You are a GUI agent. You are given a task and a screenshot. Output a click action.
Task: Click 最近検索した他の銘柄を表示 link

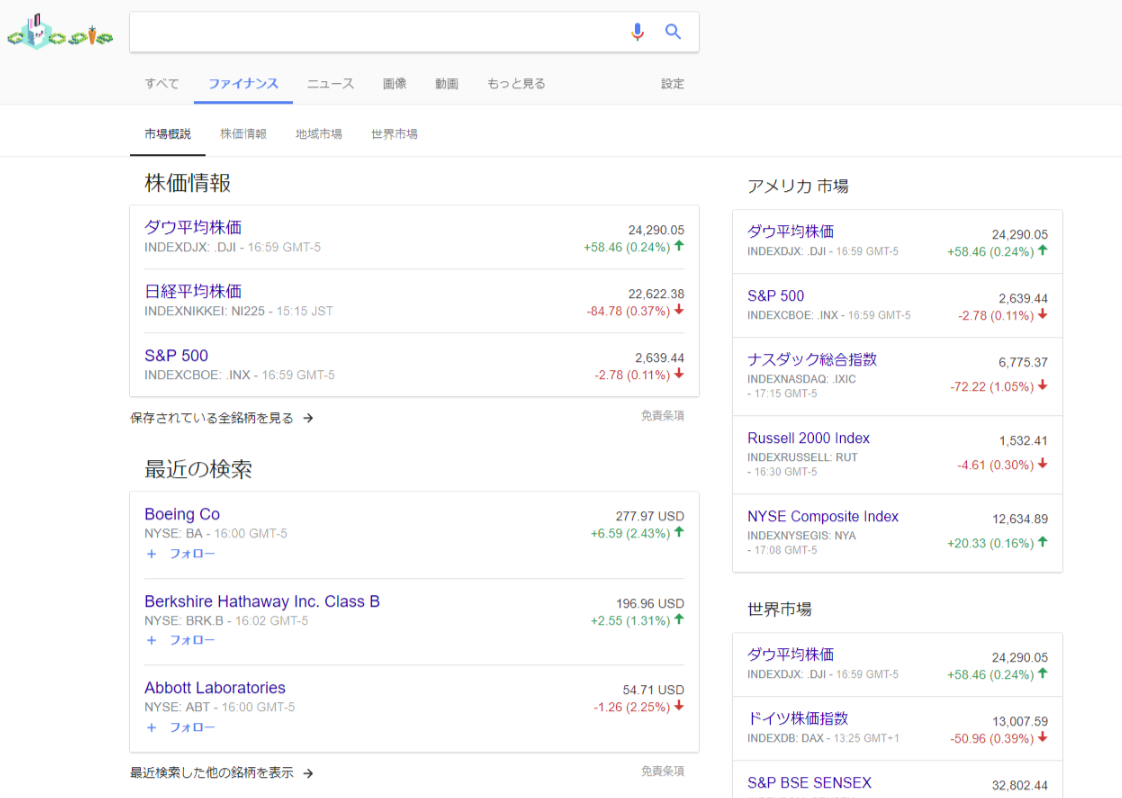click(x=212, y=773)
